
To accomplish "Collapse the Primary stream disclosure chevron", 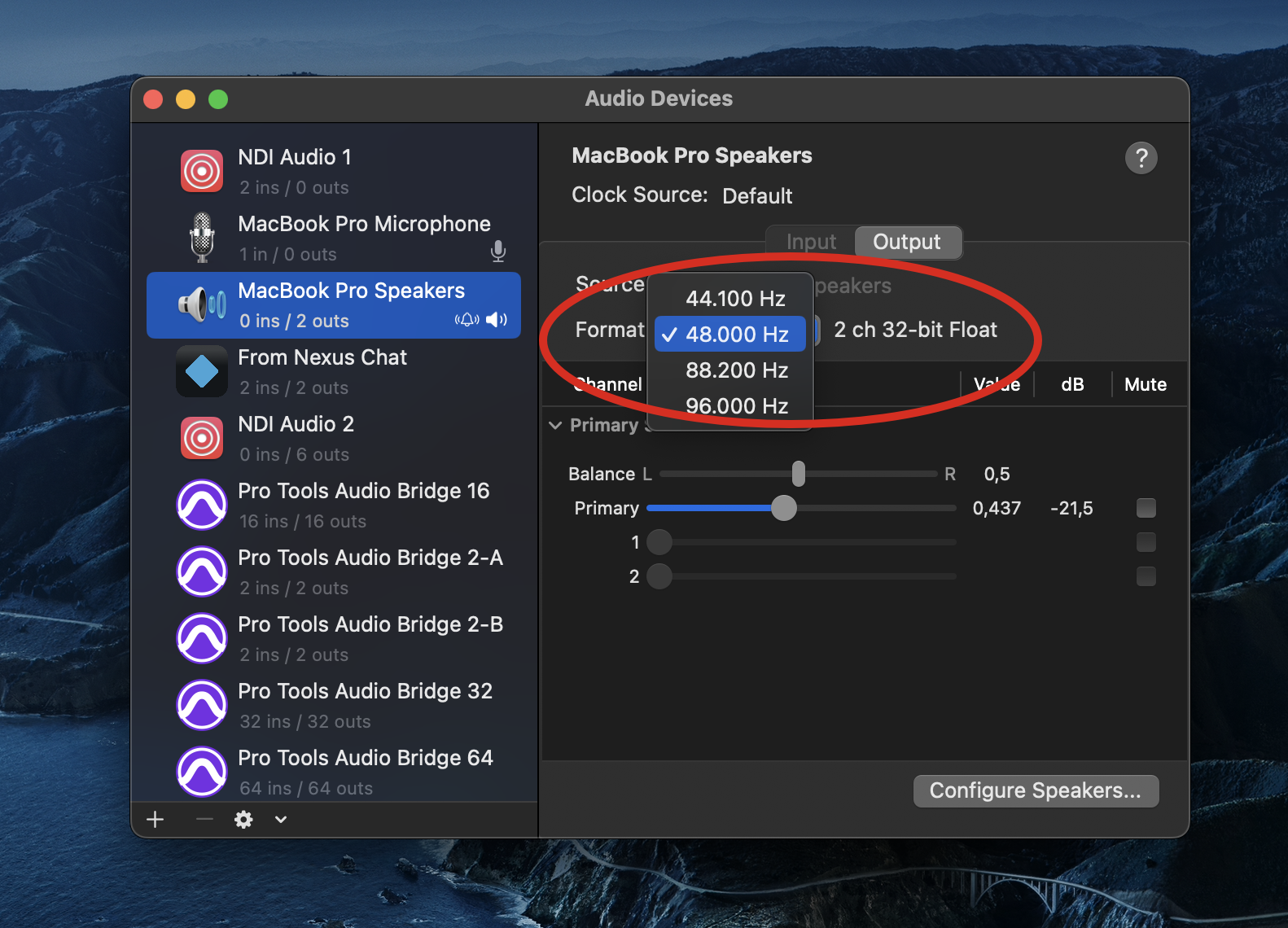I will 555,426.
